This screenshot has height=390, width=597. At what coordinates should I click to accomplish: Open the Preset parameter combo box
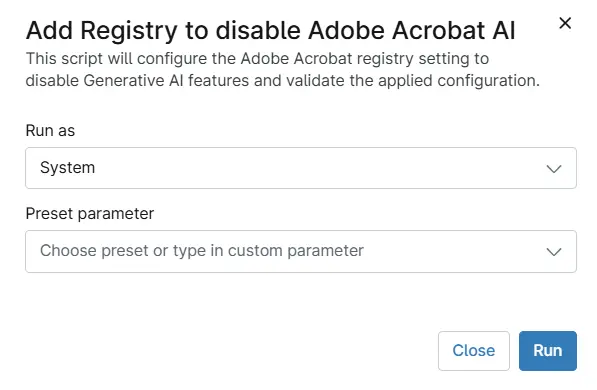coord(301,251)
